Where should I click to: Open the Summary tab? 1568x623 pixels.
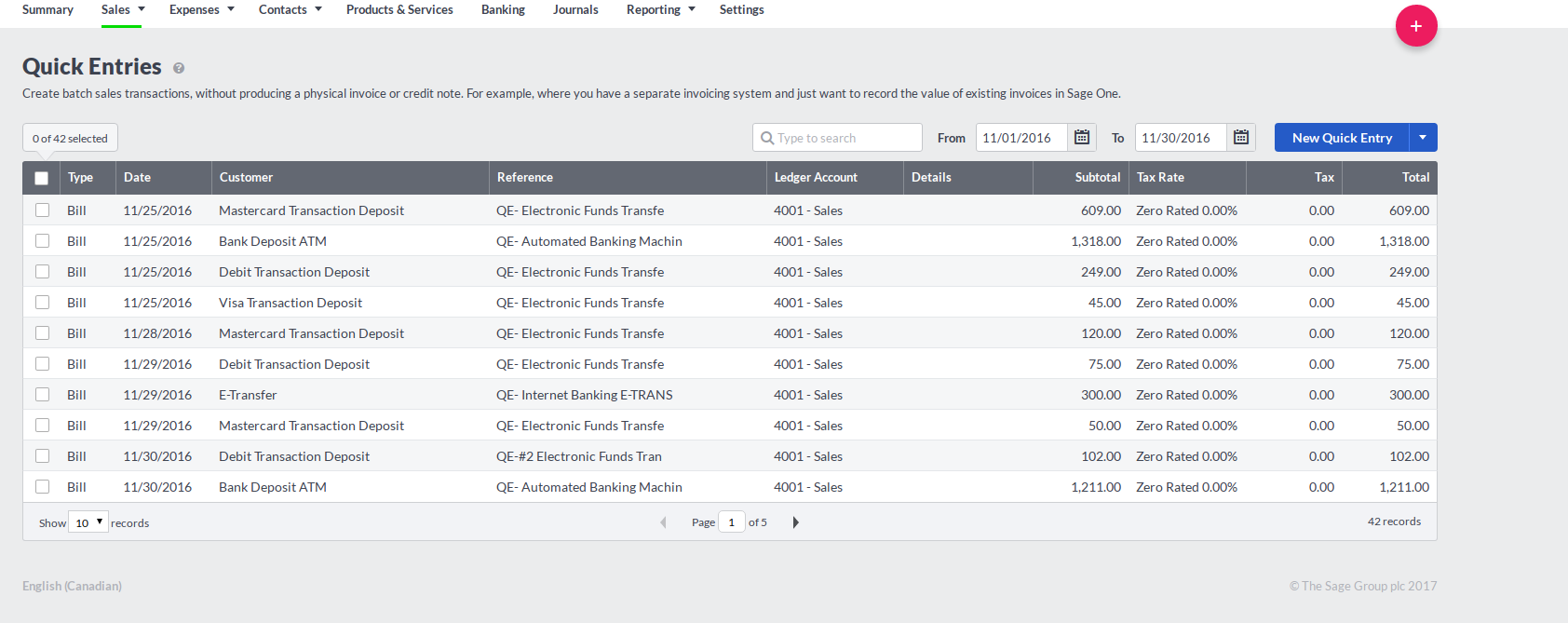pos(47,9)
